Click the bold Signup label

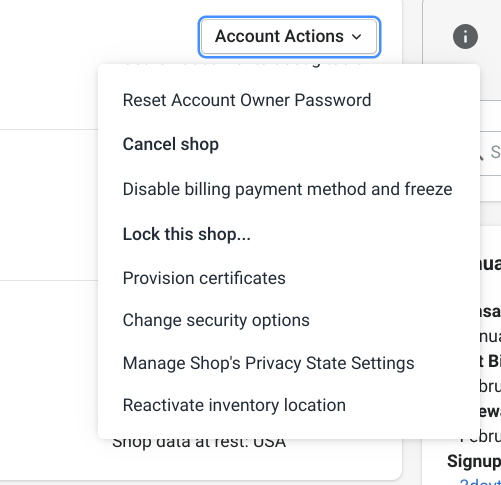click(x=474, y=461)
